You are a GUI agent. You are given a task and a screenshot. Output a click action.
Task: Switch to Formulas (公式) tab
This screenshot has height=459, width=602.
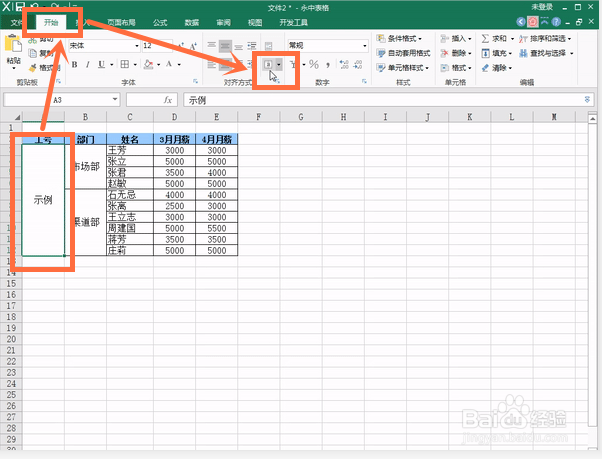click(x=160, y=23)
